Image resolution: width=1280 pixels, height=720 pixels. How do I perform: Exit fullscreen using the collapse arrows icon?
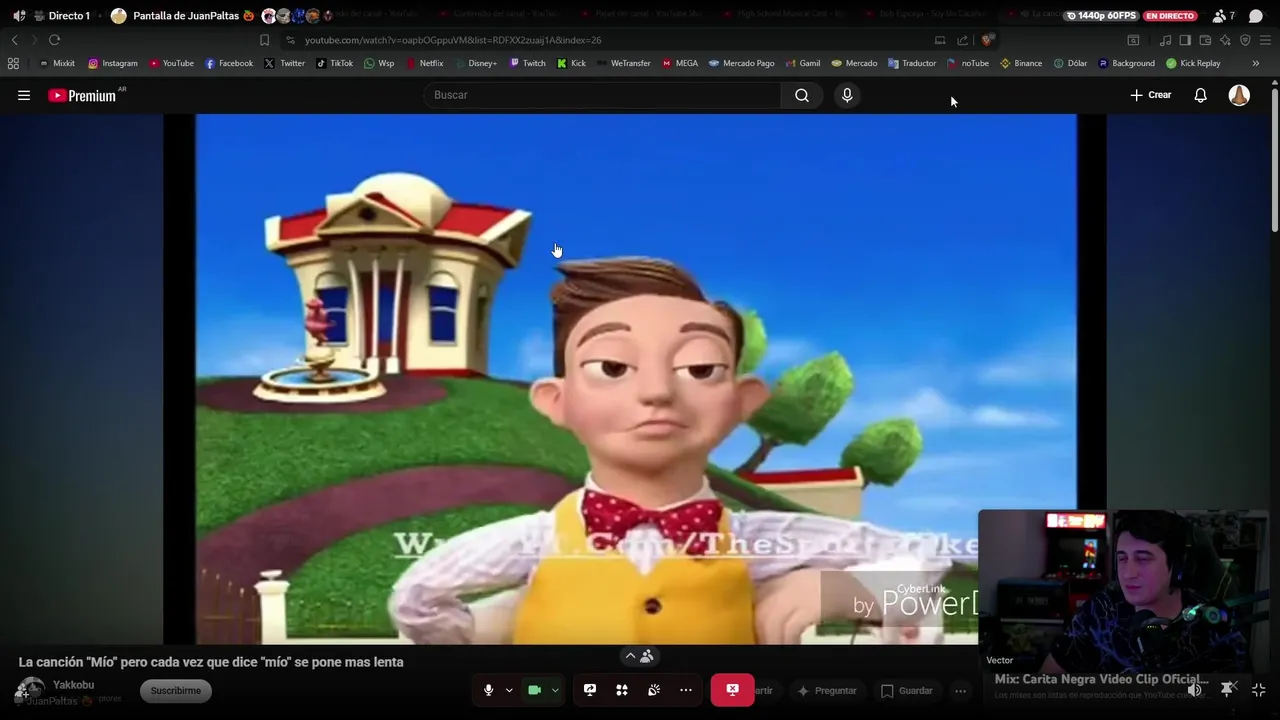pyautogui.click(x=1259, y=690)
